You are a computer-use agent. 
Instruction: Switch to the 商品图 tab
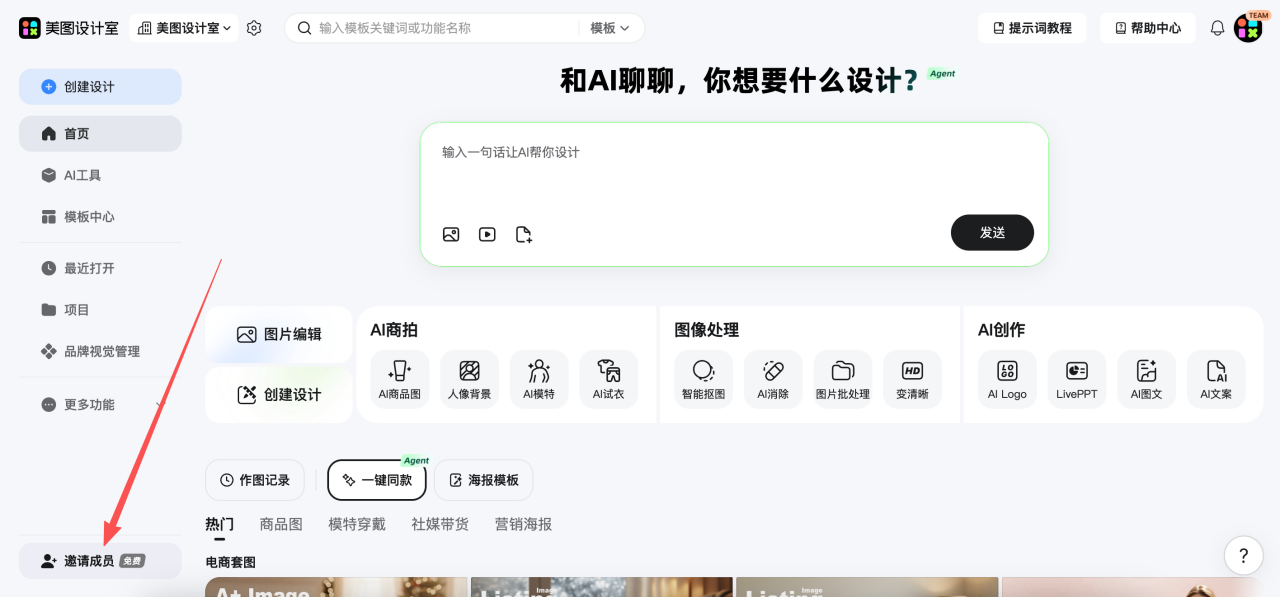(x=281, y=524)
